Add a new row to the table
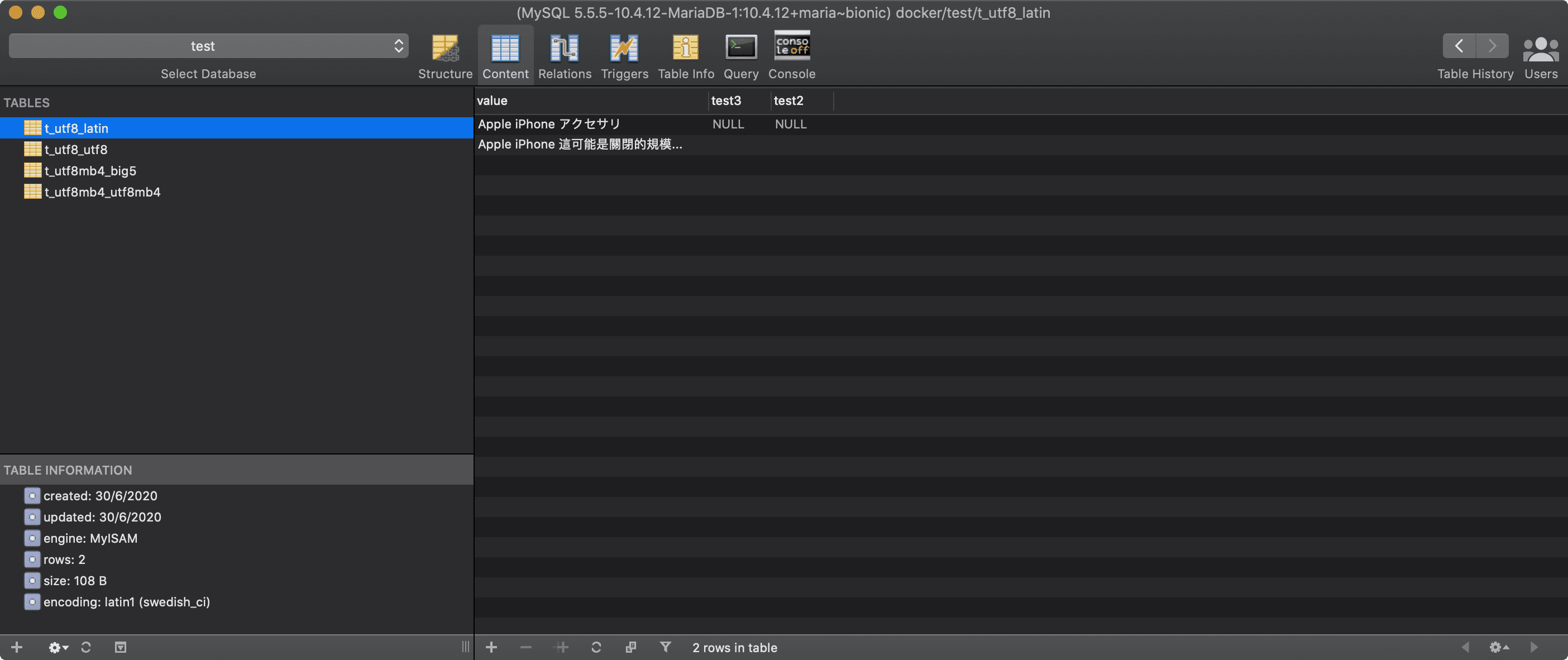The width and height of the screenshot is (1568, 660). [x=491, y=647]
